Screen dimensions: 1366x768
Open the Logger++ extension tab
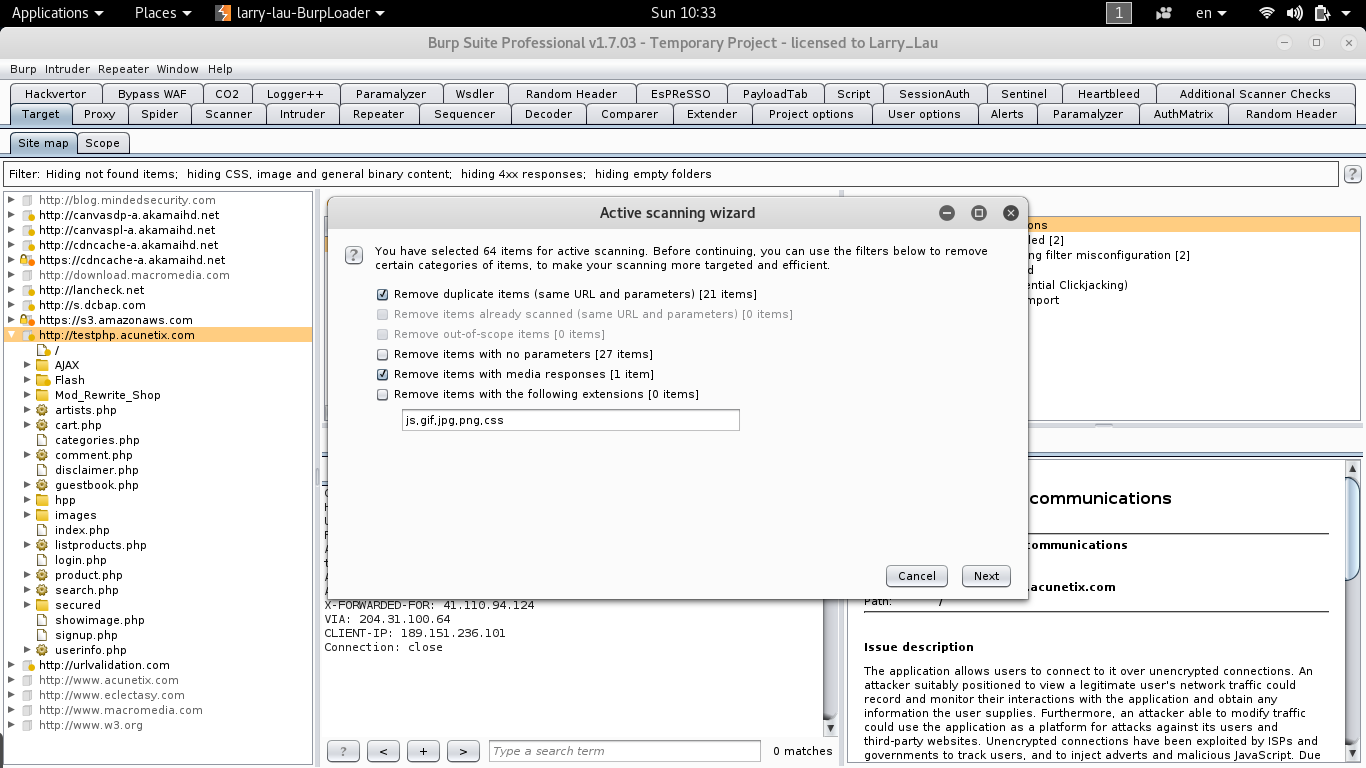click(x=295, y=94)
